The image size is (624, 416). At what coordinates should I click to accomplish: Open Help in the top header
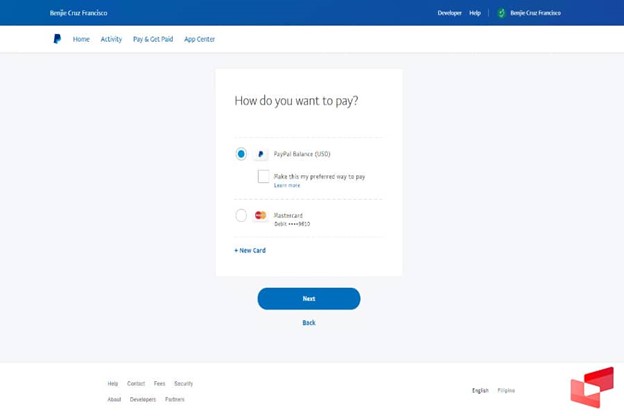475,13
